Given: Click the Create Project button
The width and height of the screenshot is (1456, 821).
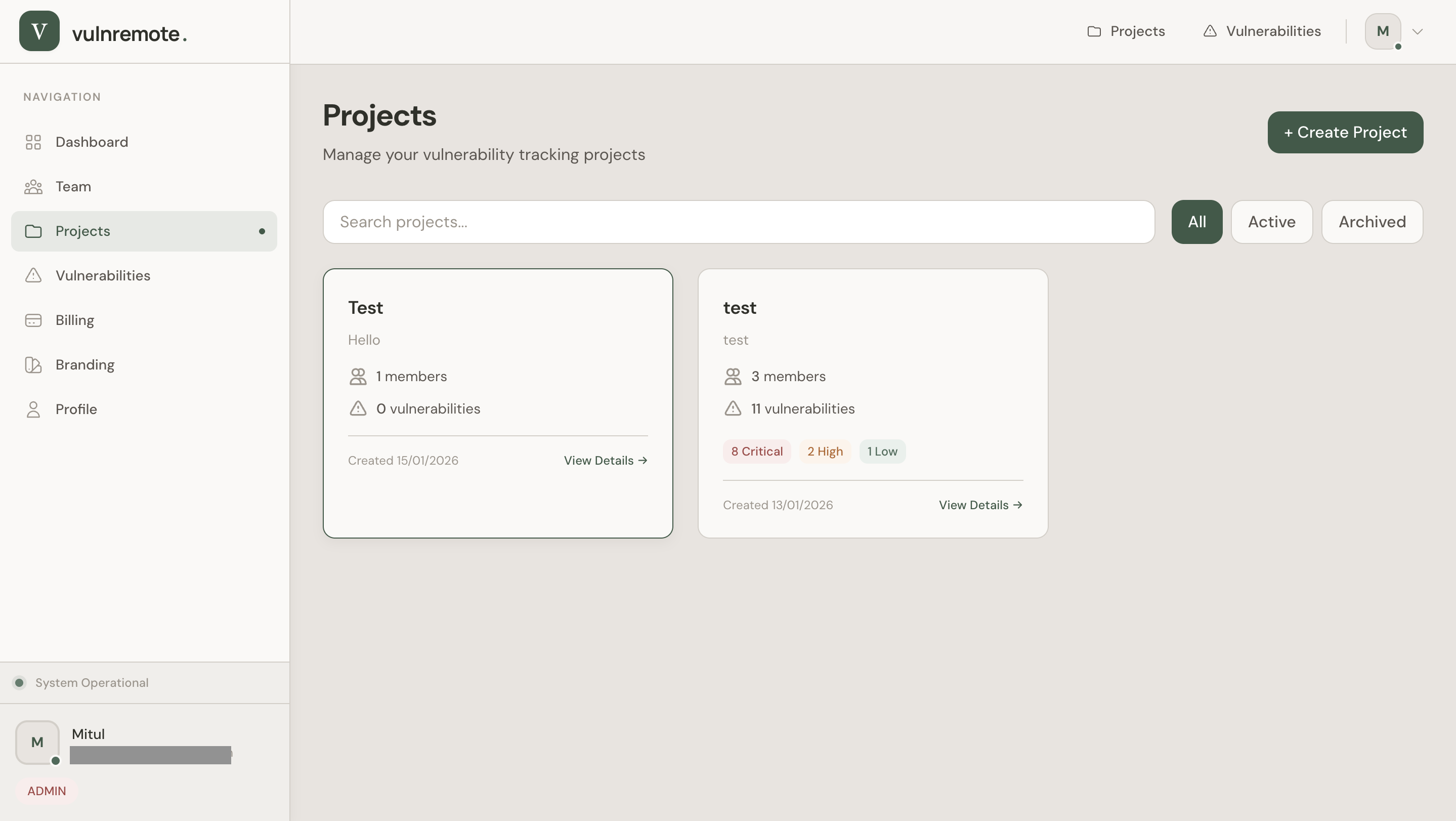Looking at the screenshot, I should click(1345, 132).
